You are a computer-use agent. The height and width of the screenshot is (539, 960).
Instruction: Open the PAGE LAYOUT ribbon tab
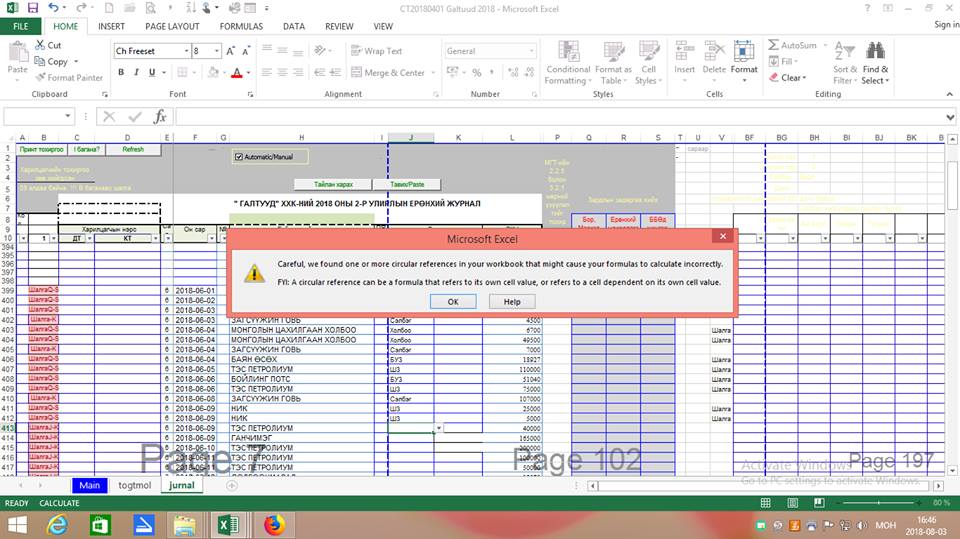coord(171,26)
